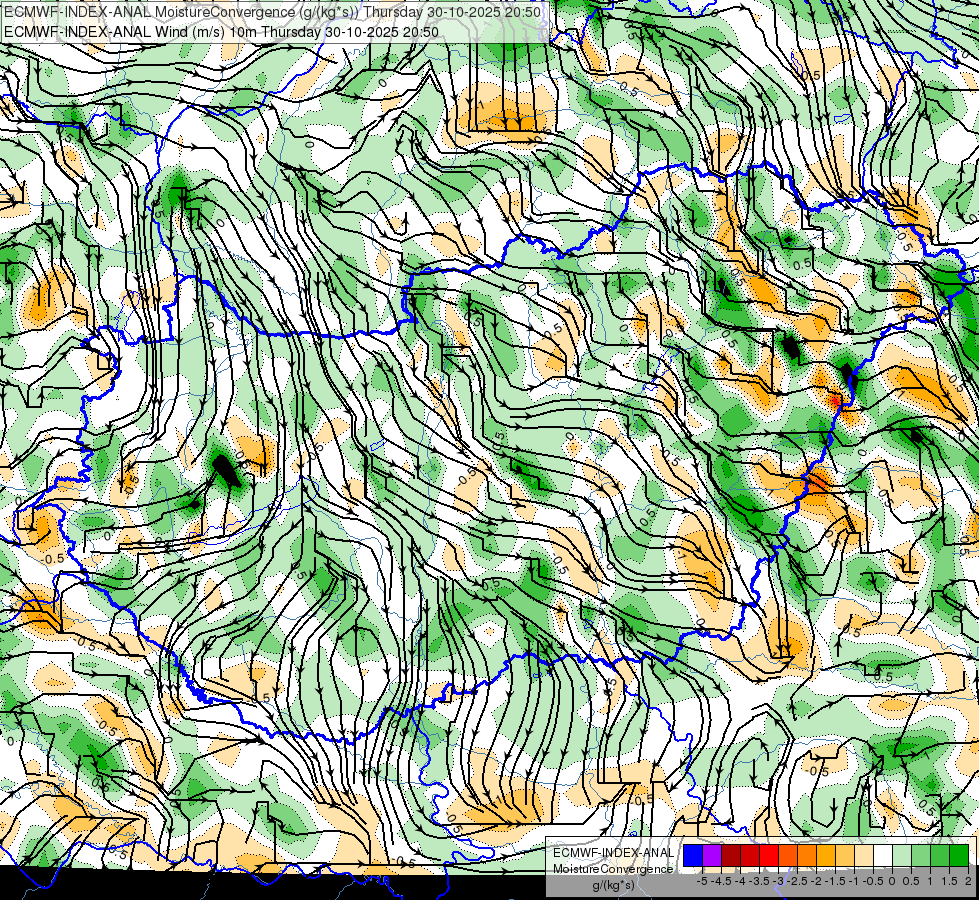
Task: Click the blue legend color swatch
Action: point(693,855)
